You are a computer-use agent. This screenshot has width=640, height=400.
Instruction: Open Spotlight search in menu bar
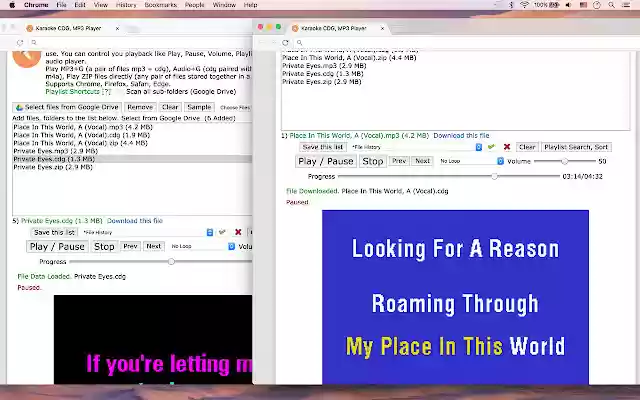click(x=611, y=5)
